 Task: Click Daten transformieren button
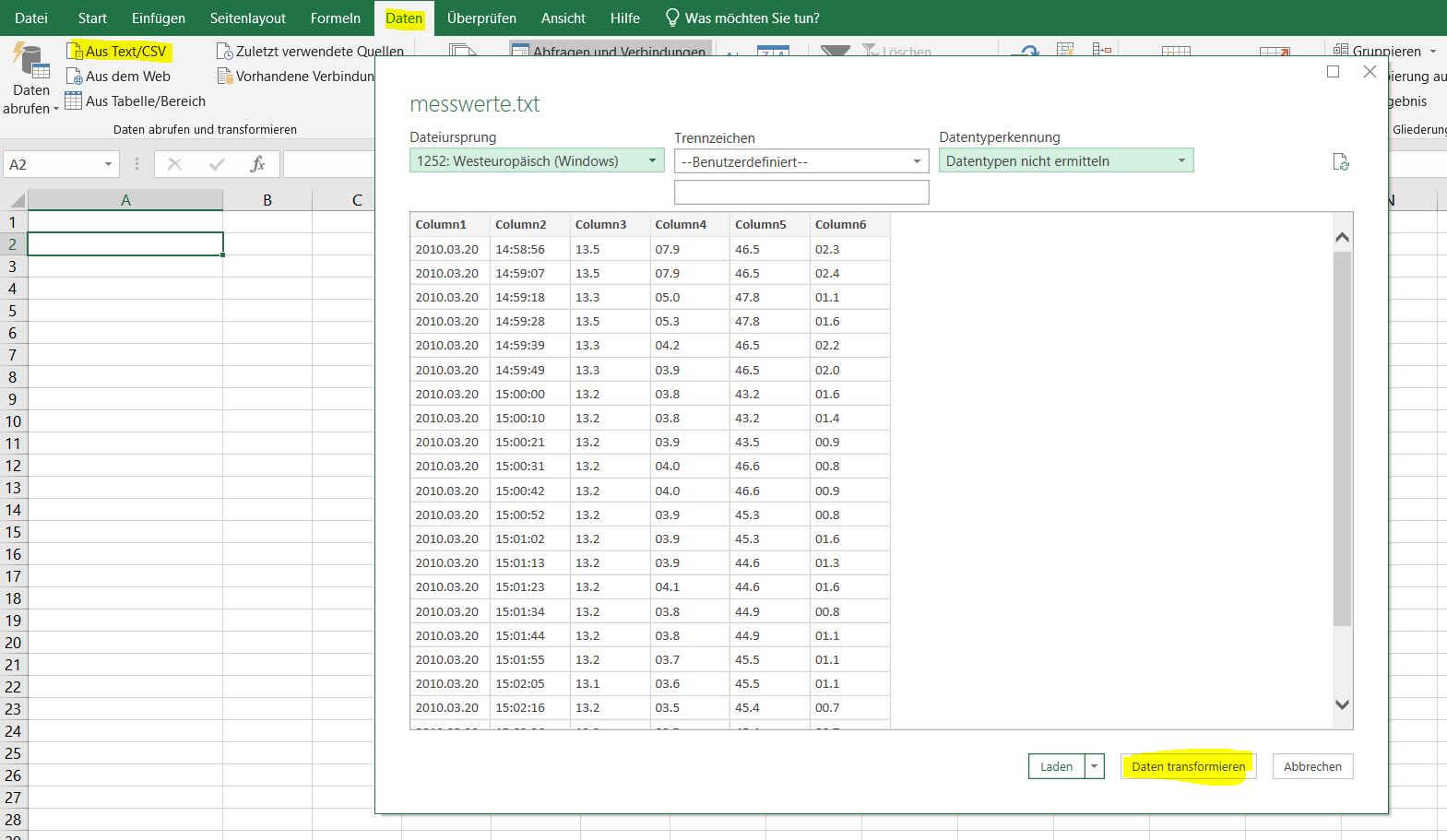[1188, 766]
